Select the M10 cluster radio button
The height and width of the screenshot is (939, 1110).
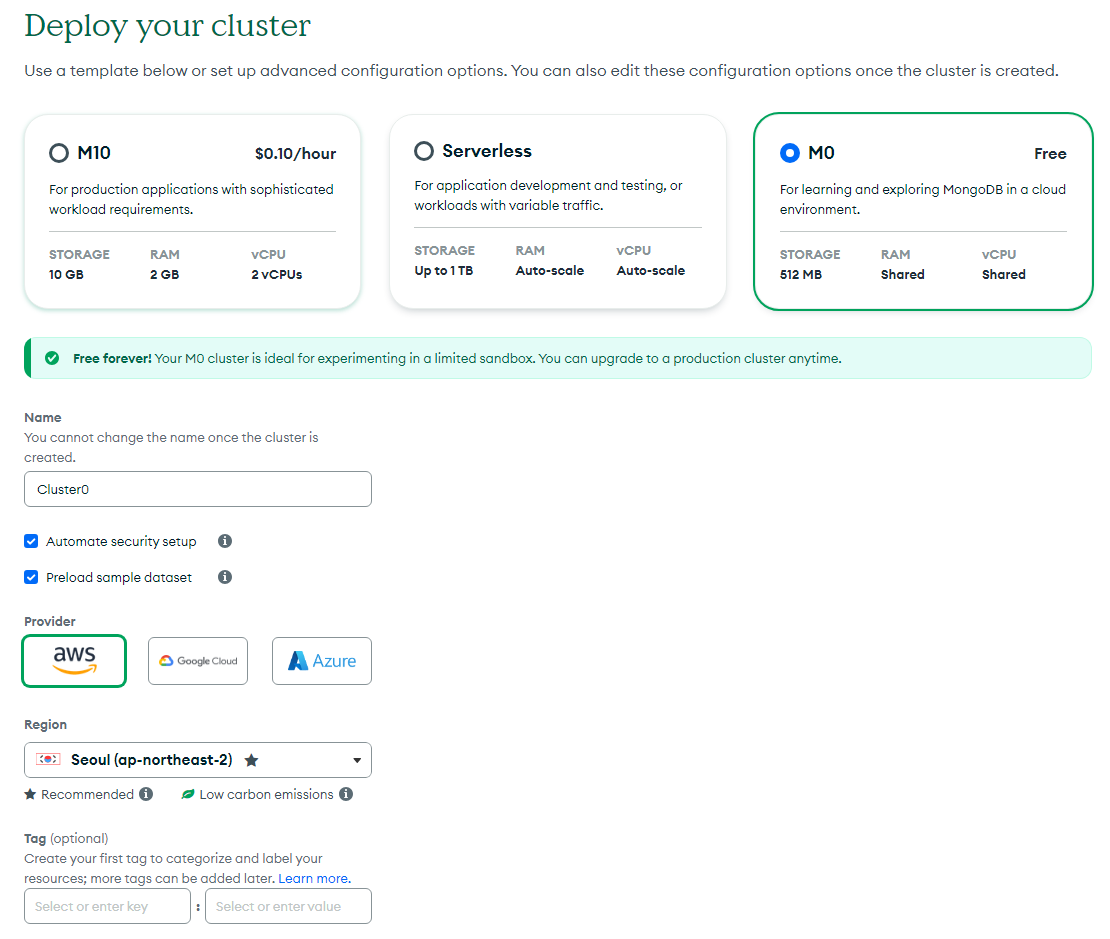coord(59,153)
